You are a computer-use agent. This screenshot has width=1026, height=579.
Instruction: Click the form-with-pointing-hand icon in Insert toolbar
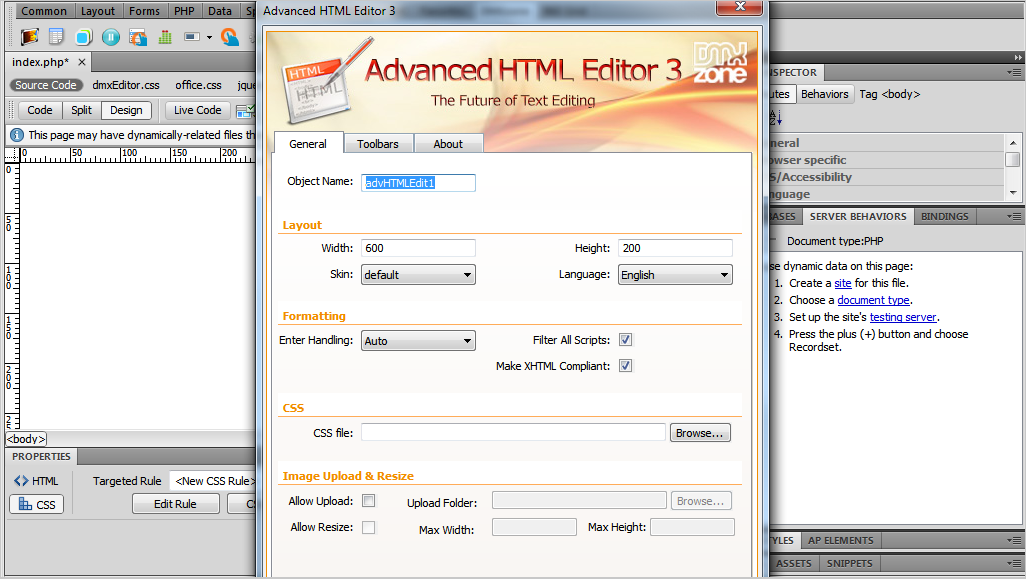click(x=137, y=37)
